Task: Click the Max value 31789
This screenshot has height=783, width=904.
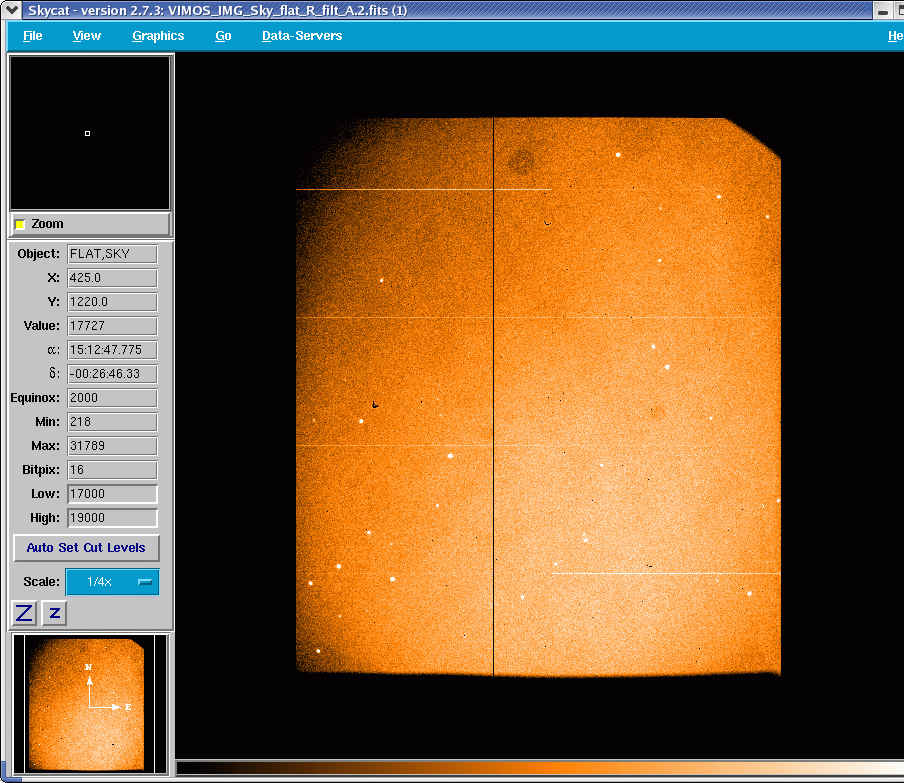Action: (112, 446)
